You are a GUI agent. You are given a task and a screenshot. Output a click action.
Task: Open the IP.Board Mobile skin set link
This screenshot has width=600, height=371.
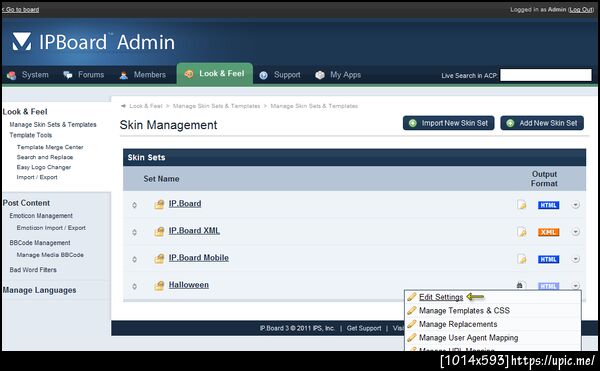coord(199,258)
